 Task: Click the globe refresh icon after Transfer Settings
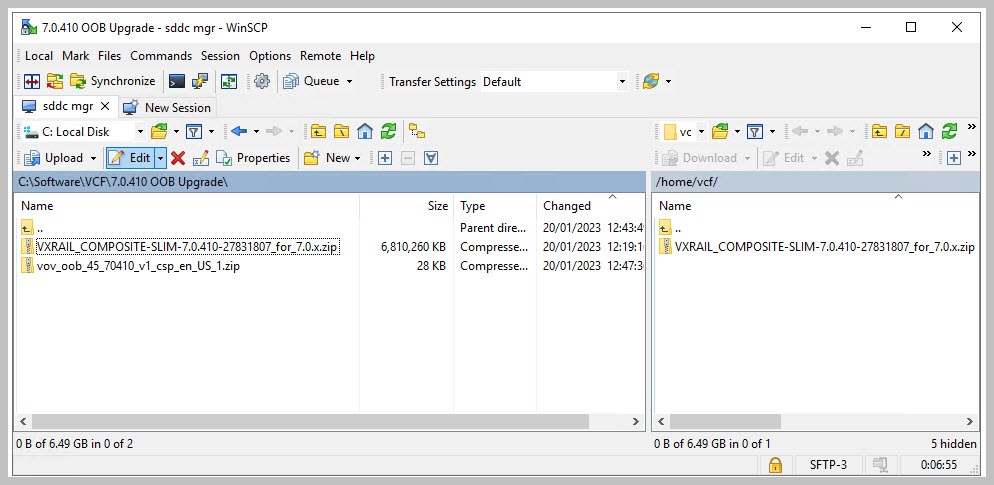coord(650,81)
